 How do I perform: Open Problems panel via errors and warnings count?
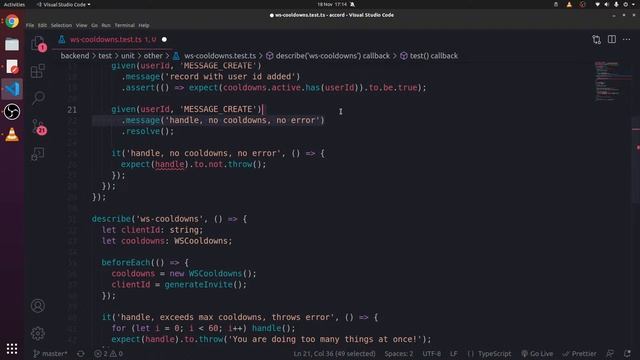109,353
